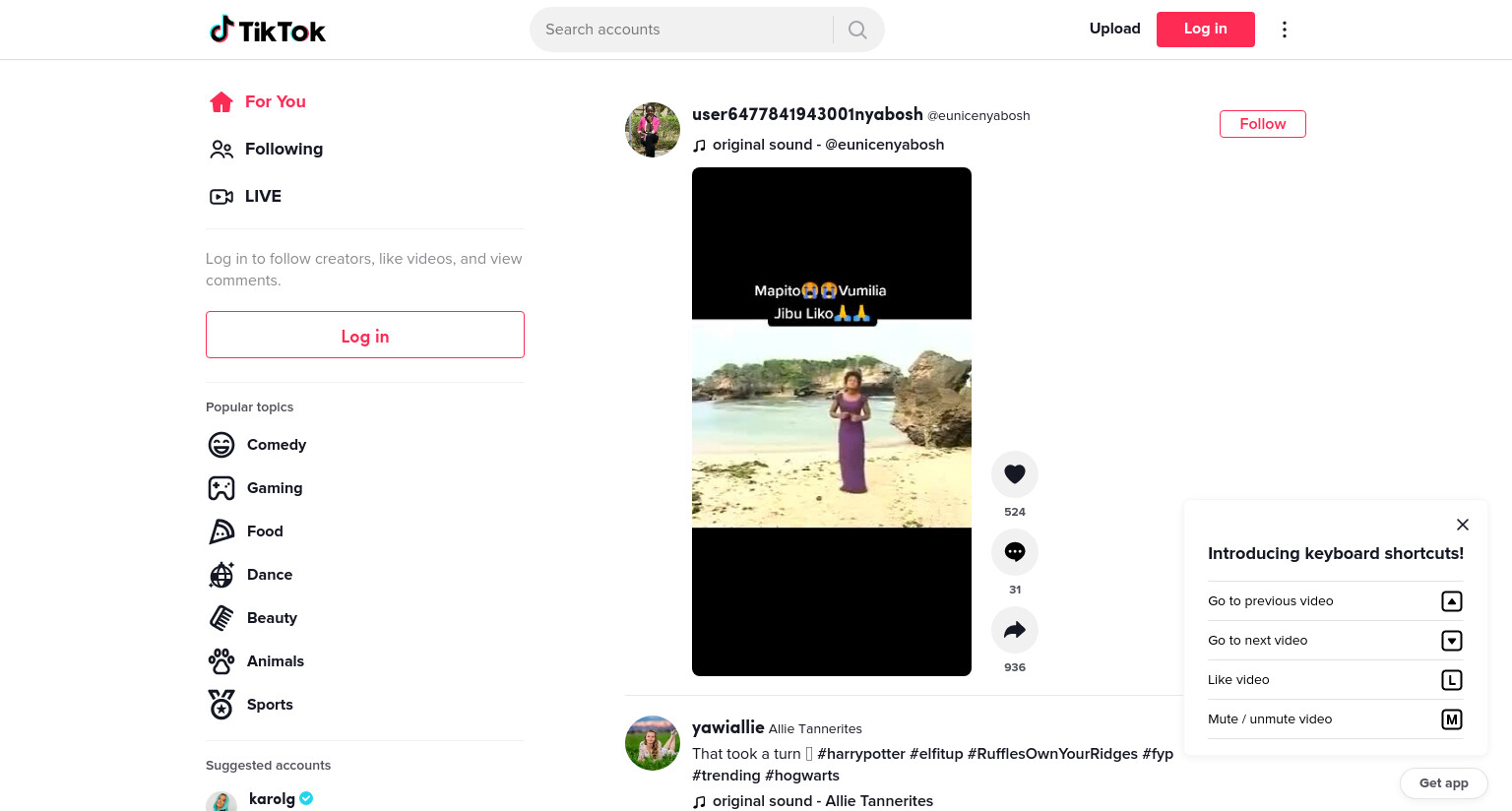Screen dimensions: 1512x811
Task: Click eunicenyabosh profile avatar
Action: pyautogui.click(x=653, y=130)
